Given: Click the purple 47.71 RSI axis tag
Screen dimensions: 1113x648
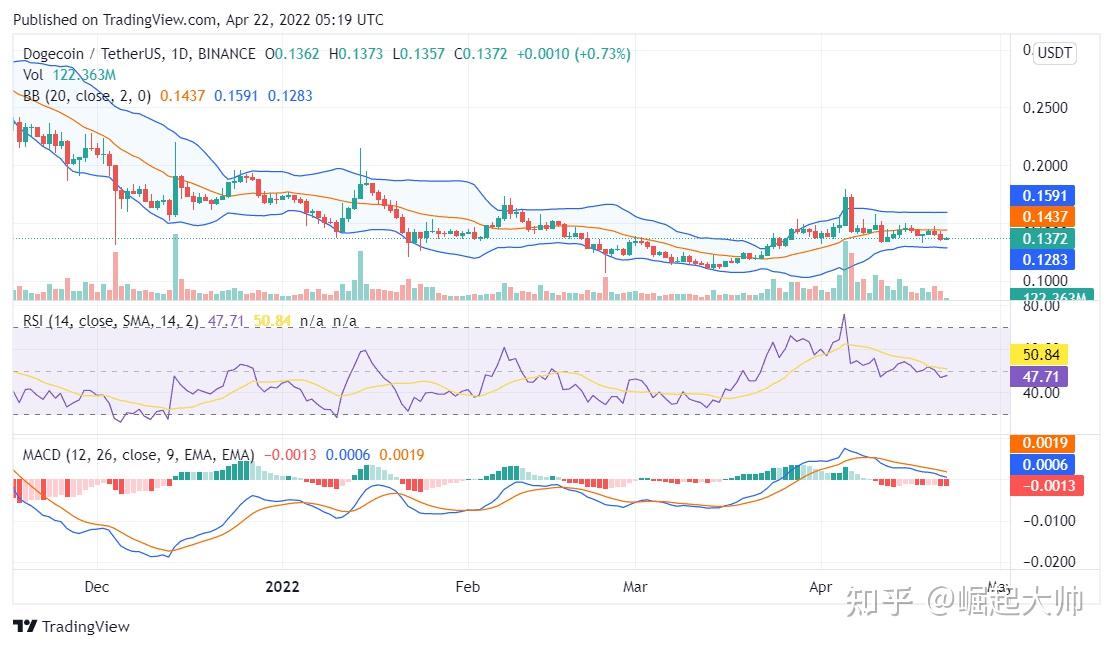Looking at the screenshot, I should (1039, 377).
